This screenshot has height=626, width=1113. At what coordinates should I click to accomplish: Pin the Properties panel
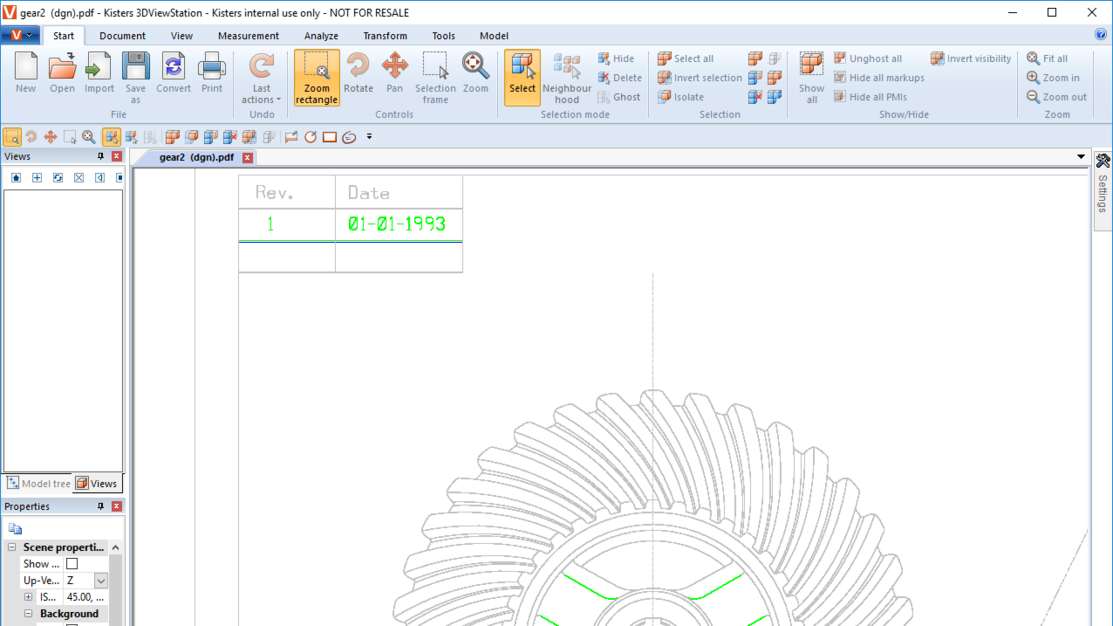(101, 506)
